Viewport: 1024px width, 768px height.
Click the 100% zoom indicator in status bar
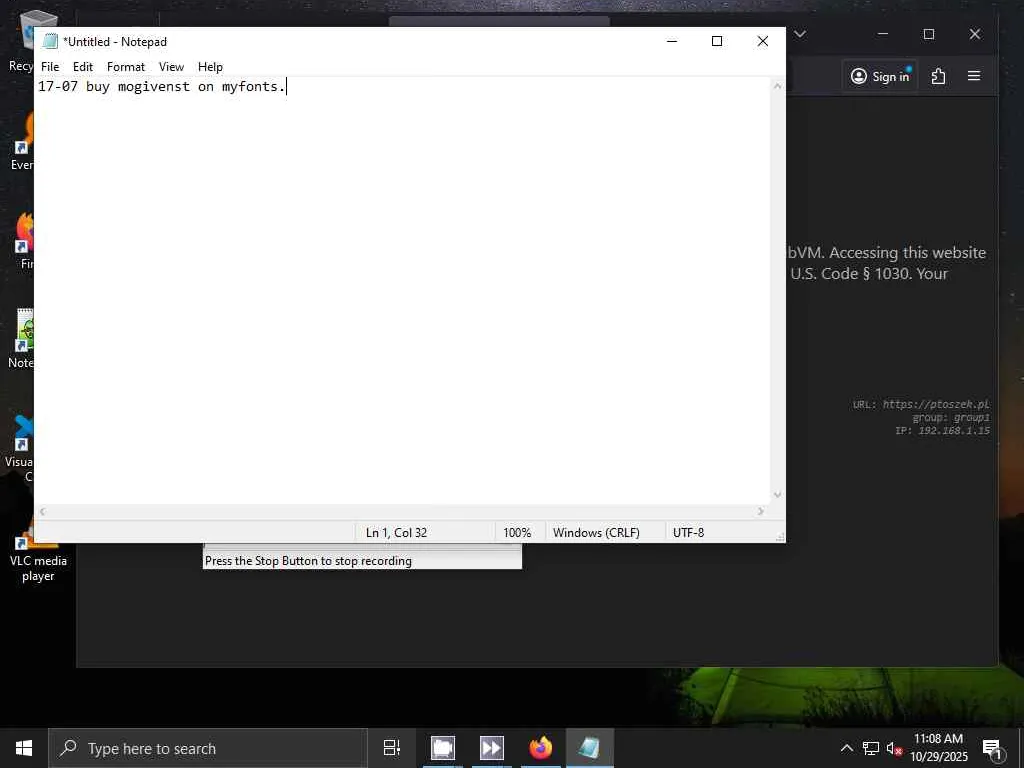pyautogui.click(x=517, y=533)
